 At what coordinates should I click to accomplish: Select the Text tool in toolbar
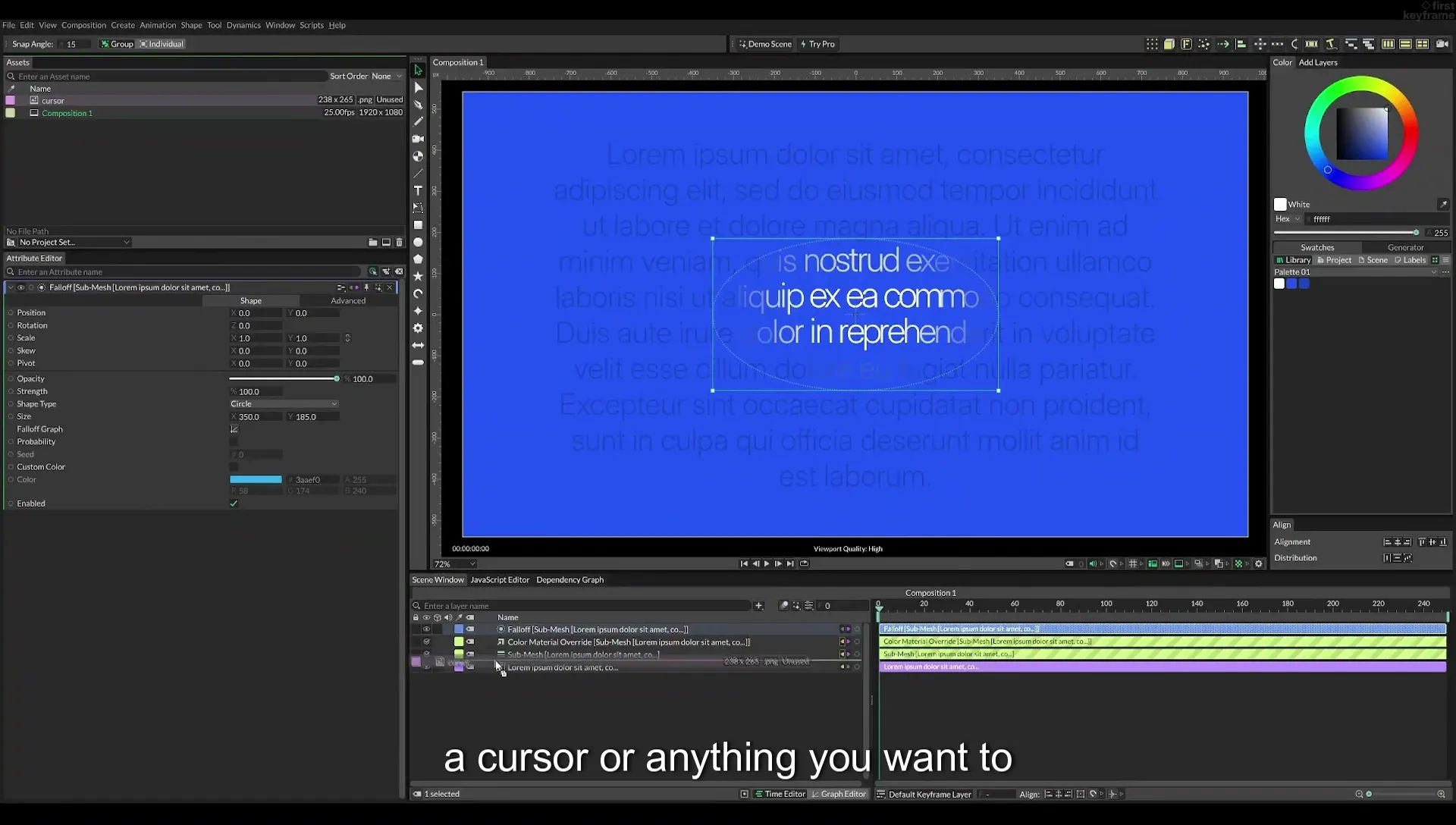tap(418, 190)
